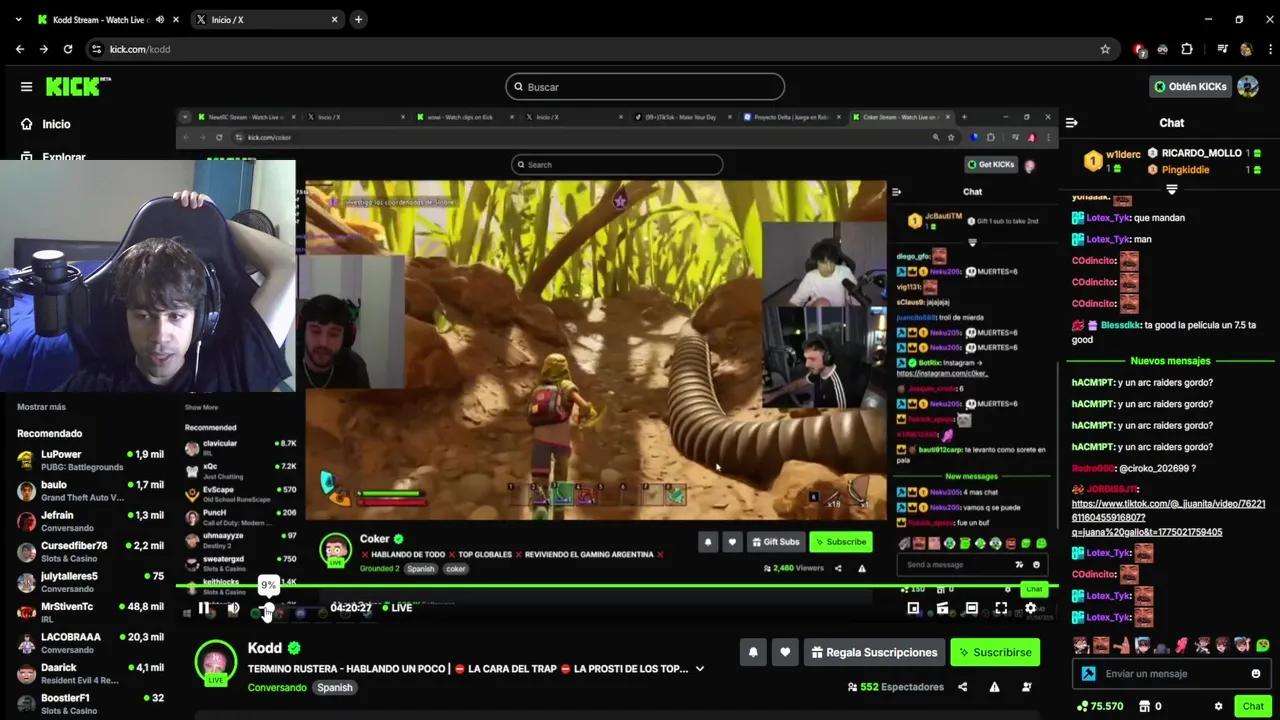Toggle the heart follow button for Kodd
The height and width of the screenshot is (720, 1280).
[x=785, y=652]
